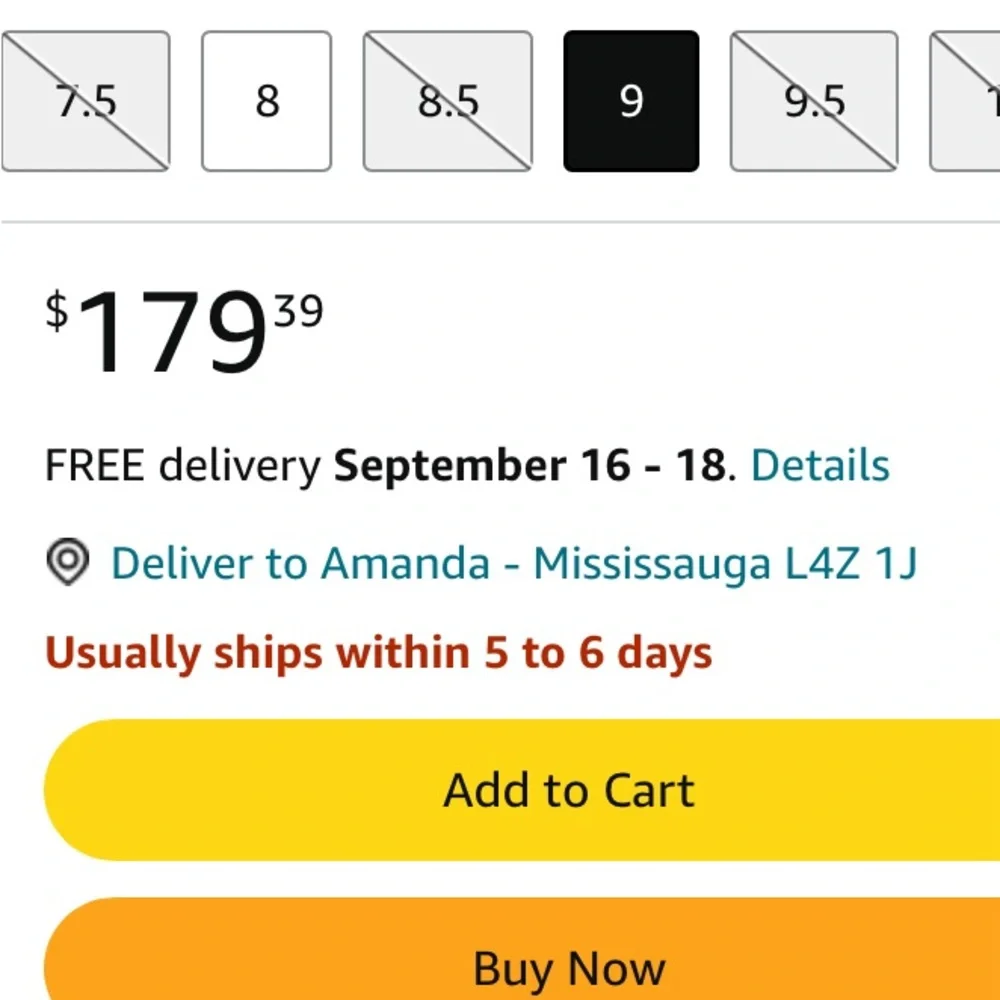Viewport: 1000px width, 1000px height.
Task: Click the September 16 - 18 delivery date
Action: [528, 466]
